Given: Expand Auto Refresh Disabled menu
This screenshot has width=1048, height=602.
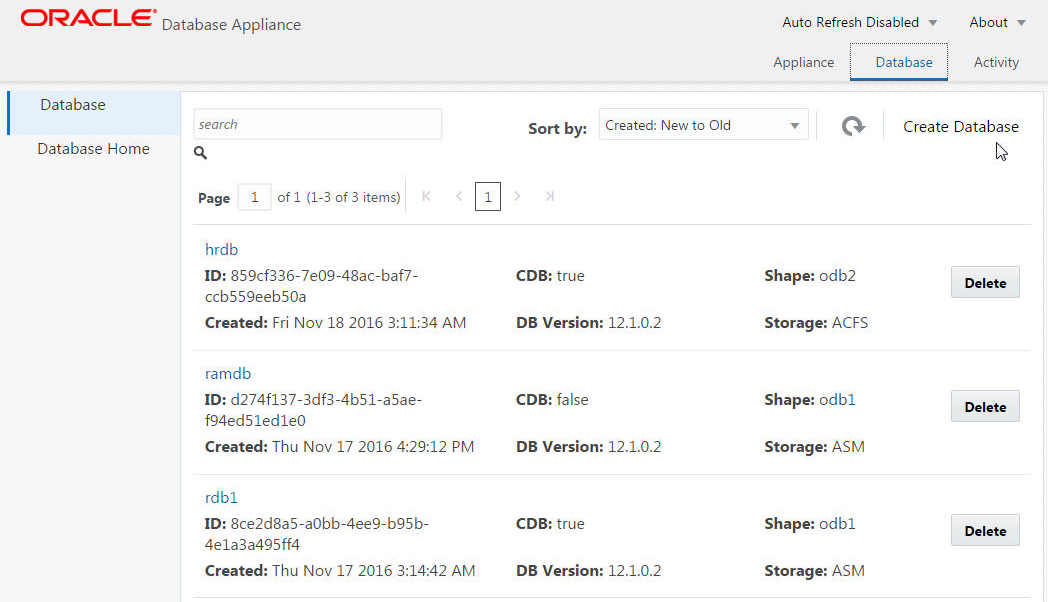Looking at the screenshot, I should [x=859, y=22].
